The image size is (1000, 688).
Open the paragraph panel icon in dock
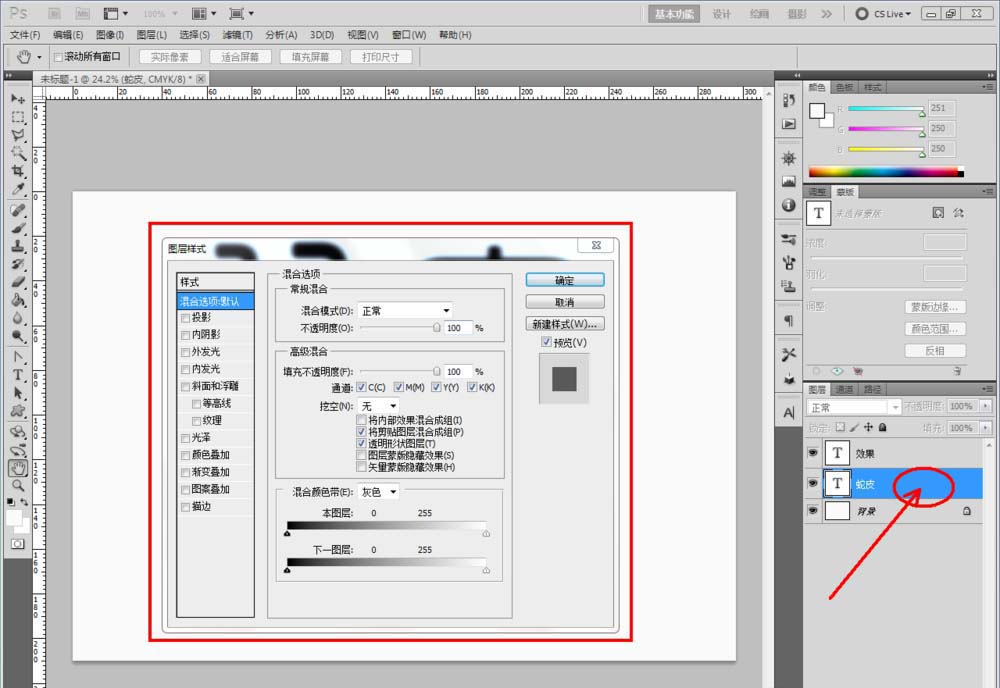tap(789, 321)
